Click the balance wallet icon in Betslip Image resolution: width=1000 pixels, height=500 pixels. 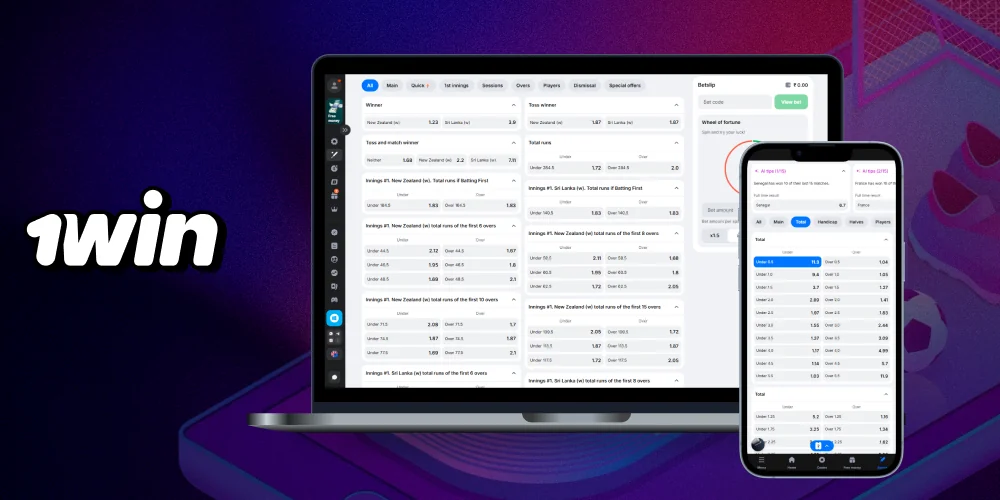point(788,85)
